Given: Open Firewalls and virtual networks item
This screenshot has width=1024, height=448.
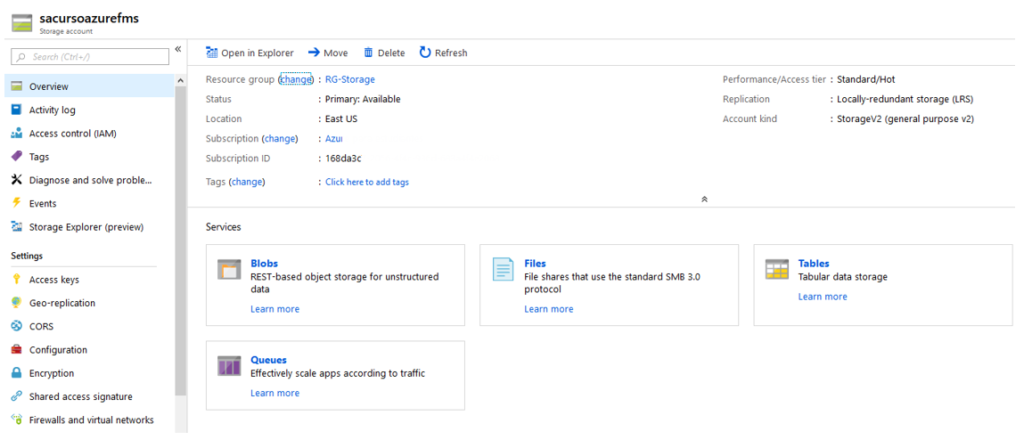Looking at the screenshot, I should tap(89, 420).
